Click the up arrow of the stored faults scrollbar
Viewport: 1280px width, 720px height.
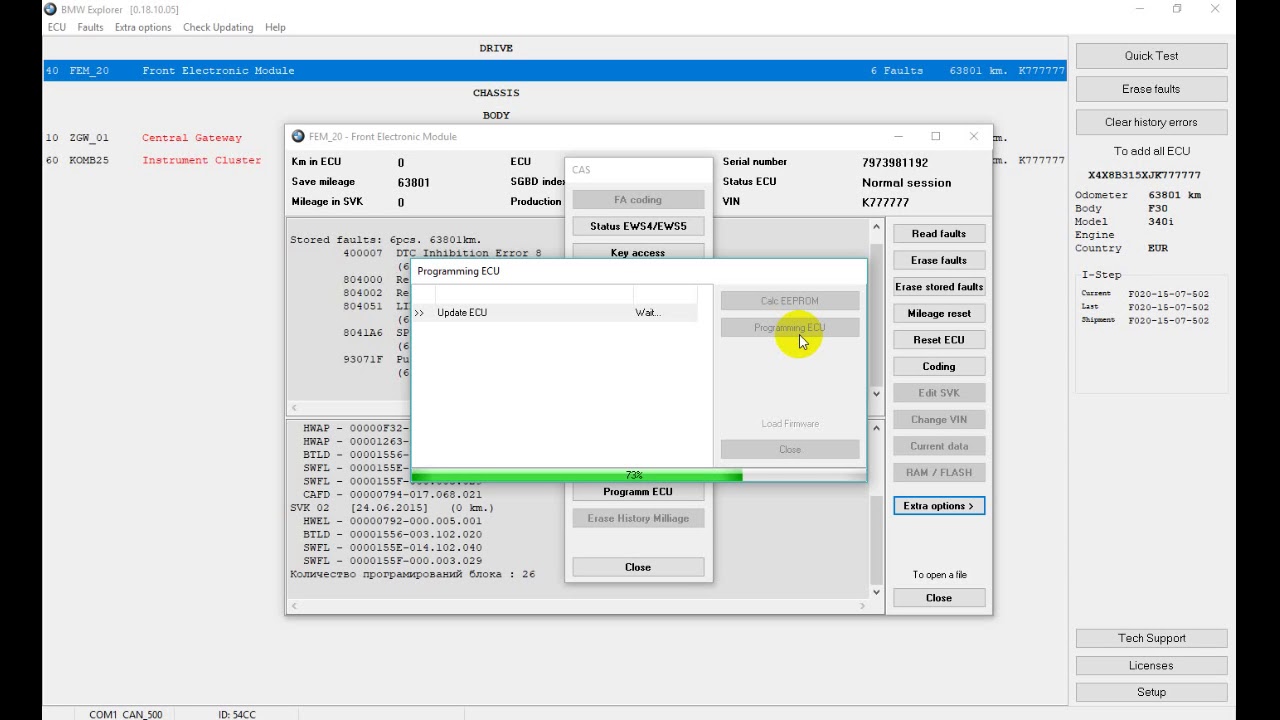(x=876, y=228)
